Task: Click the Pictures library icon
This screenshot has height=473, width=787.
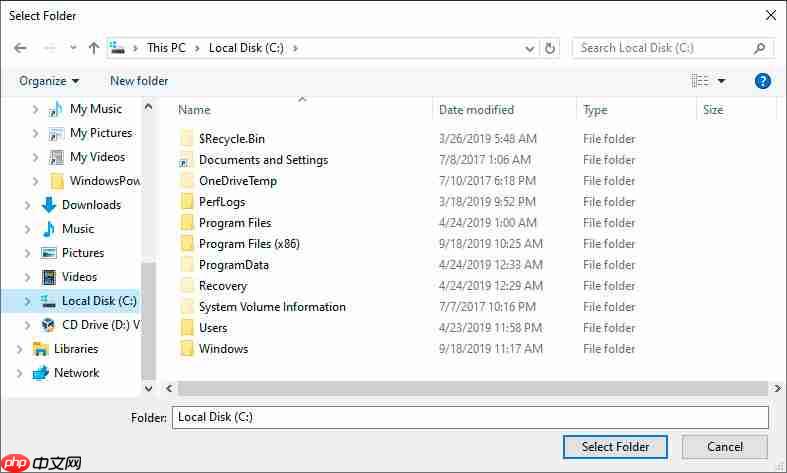Action: 49,253
